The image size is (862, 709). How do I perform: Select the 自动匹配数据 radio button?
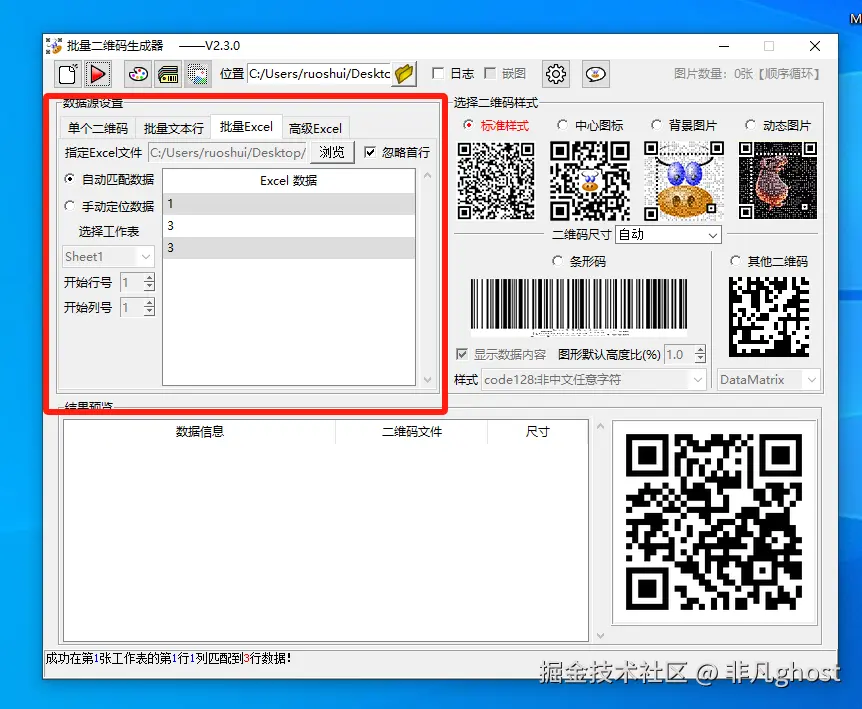[x=69, y=179]
